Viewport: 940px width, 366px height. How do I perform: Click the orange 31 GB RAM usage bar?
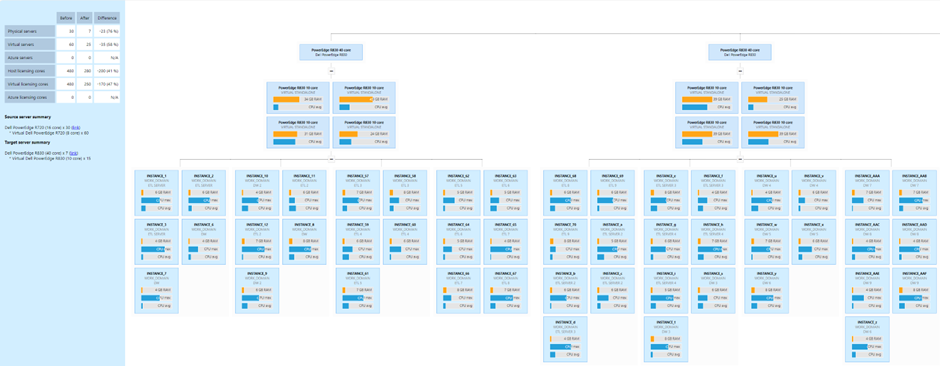click(285, 134)
